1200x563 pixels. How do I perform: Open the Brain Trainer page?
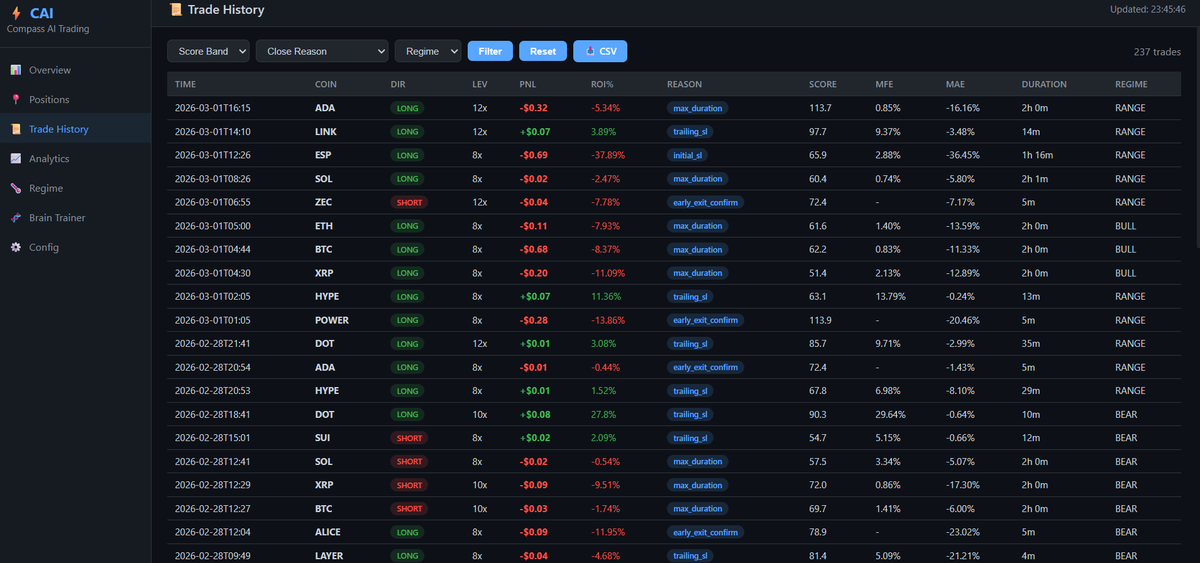pyautogui.click(x=75, y=217)
